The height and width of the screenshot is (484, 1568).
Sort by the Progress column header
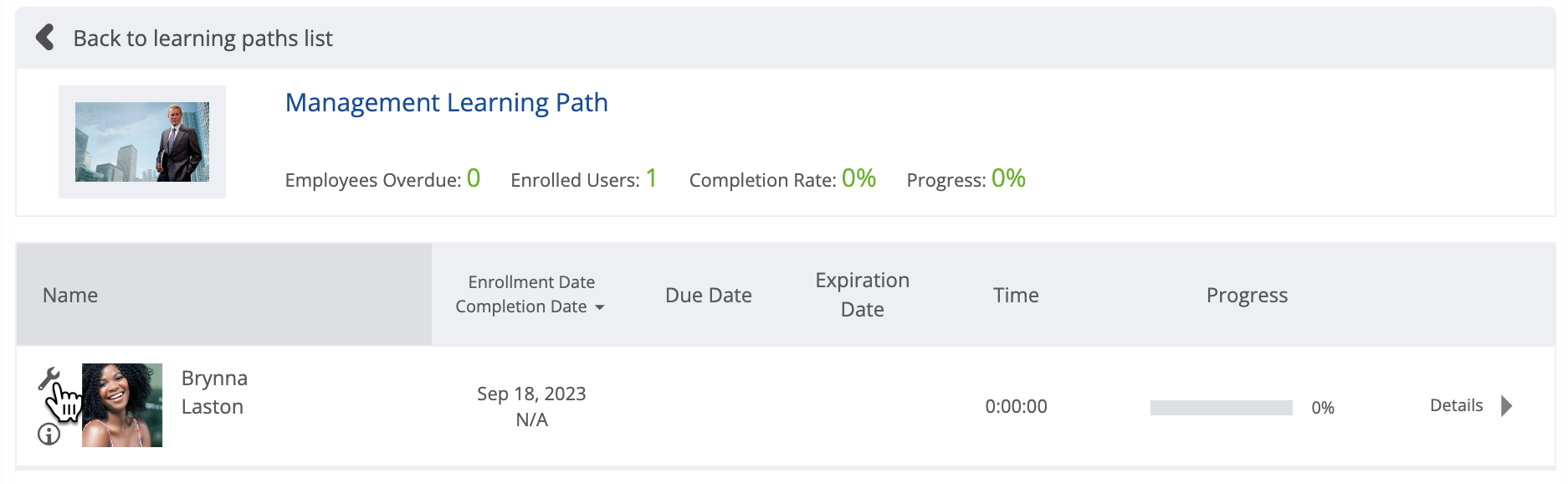(1247, 295)
